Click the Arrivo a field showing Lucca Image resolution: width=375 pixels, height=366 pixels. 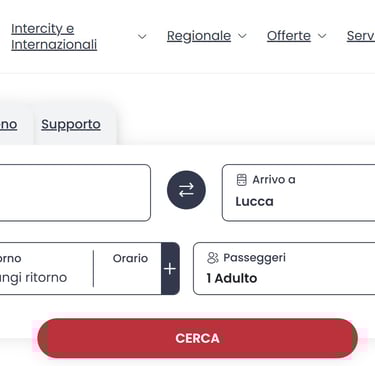[298, 193]
